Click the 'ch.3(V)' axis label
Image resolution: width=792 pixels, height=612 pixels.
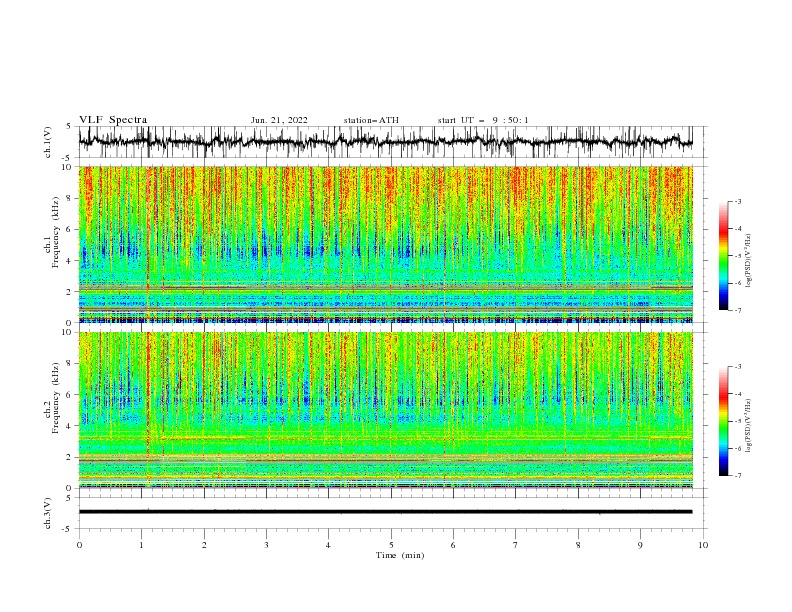48,513
